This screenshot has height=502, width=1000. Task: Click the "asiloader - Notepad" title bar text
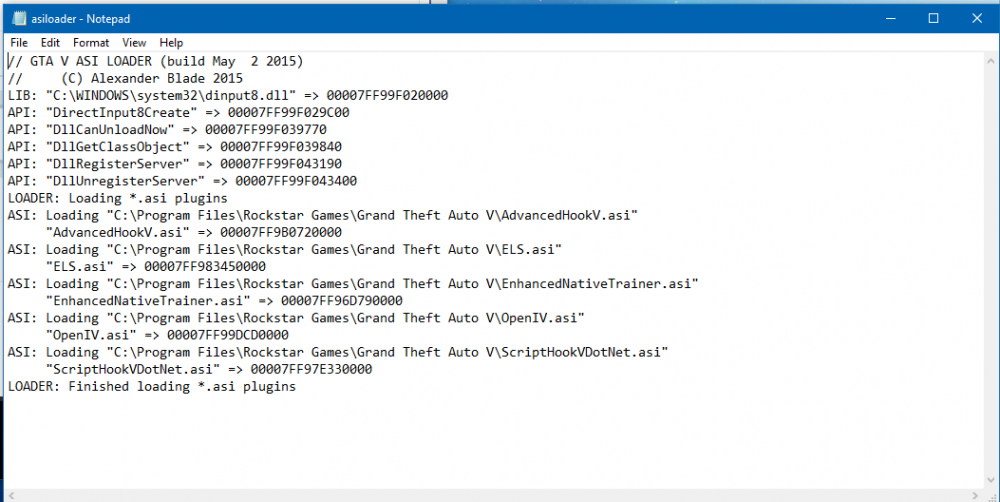(80, 19)
